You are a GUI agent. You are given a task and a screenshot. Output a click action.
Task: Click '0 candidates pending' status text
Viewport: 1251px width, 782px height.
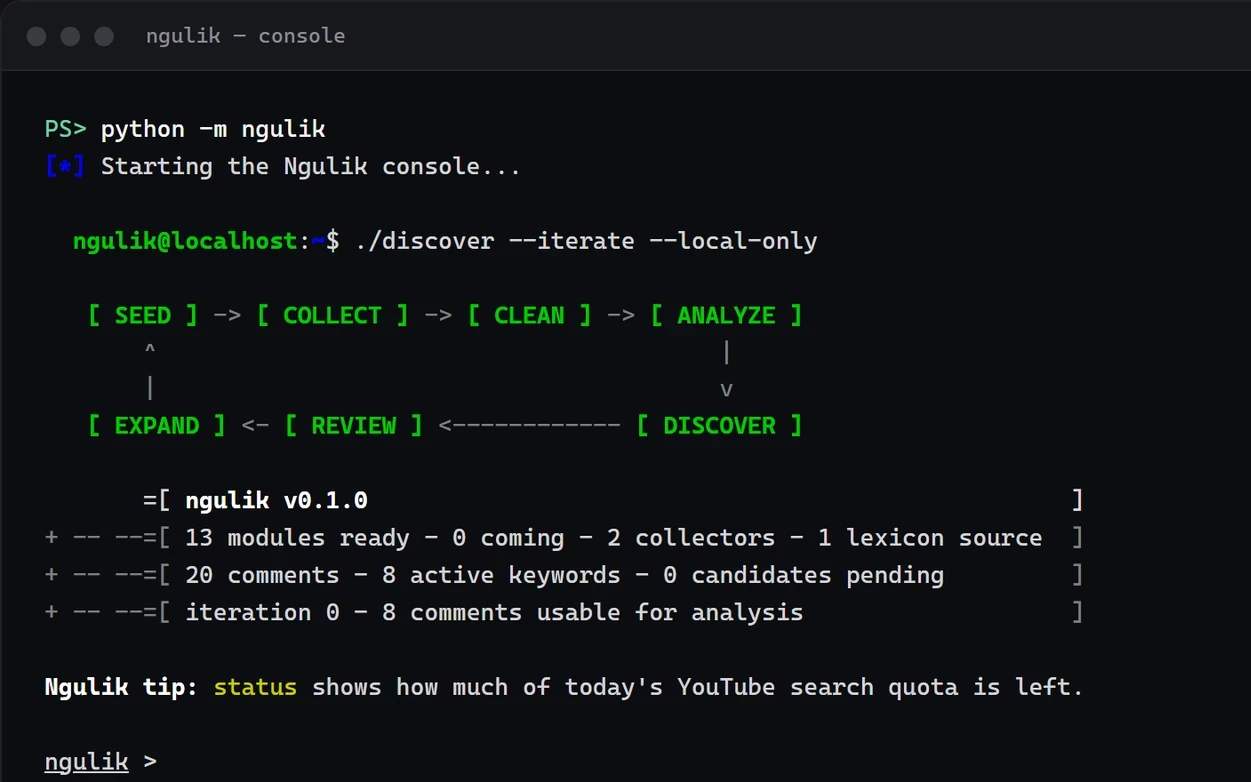point(803,575)
